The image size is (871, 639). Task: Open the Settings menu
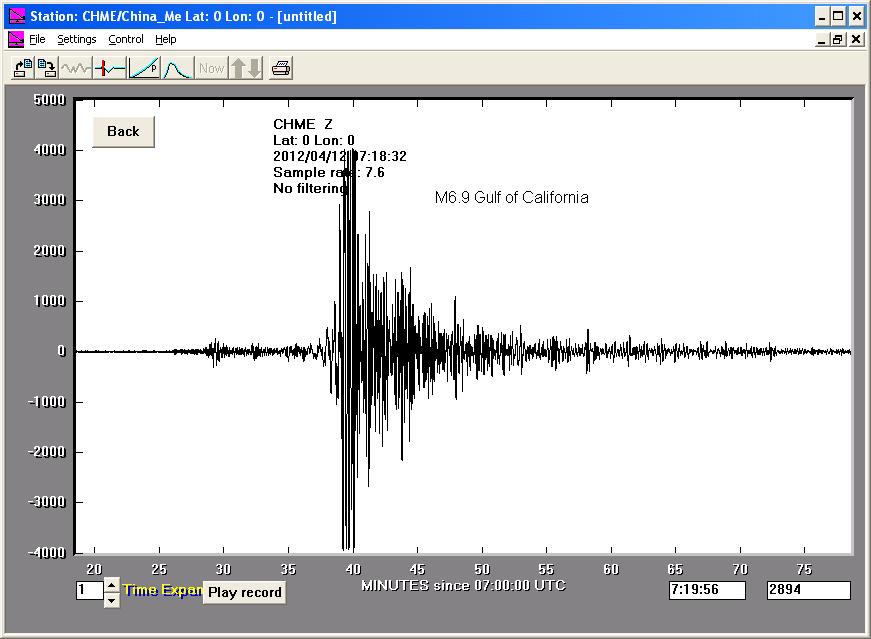76,40
